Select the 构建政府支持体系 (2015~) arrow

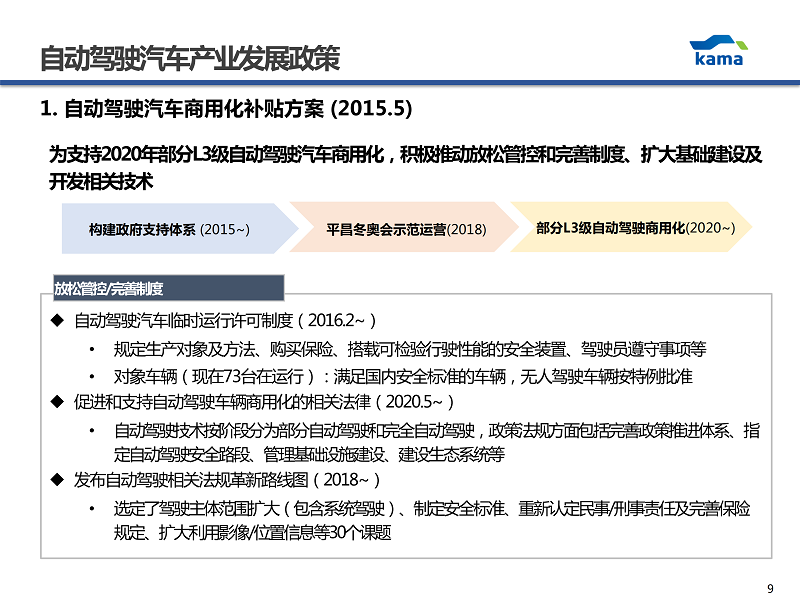coord(170,229)
